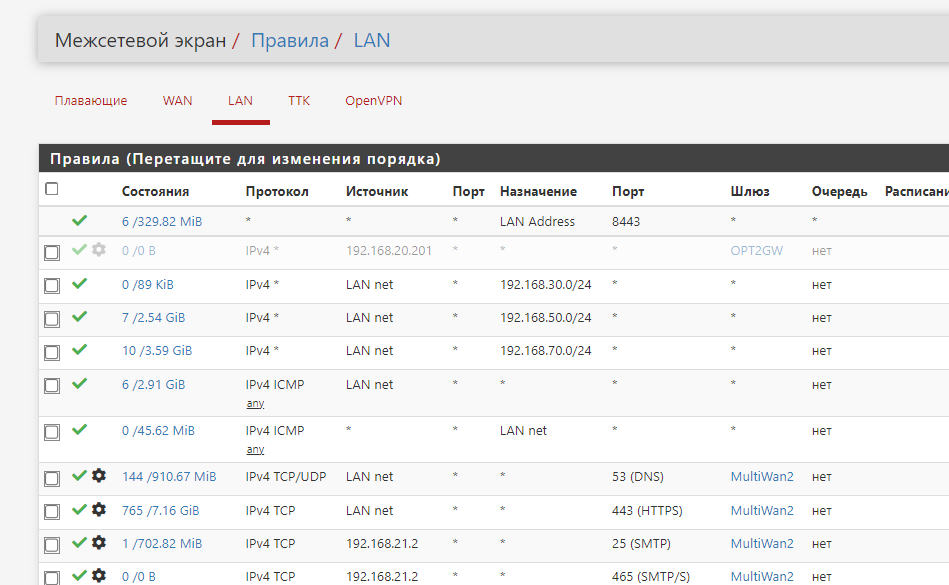Click the gear icon on the DNS rule row
The width and height of the screenshot is (949, 585).
(x=98, y=477)
